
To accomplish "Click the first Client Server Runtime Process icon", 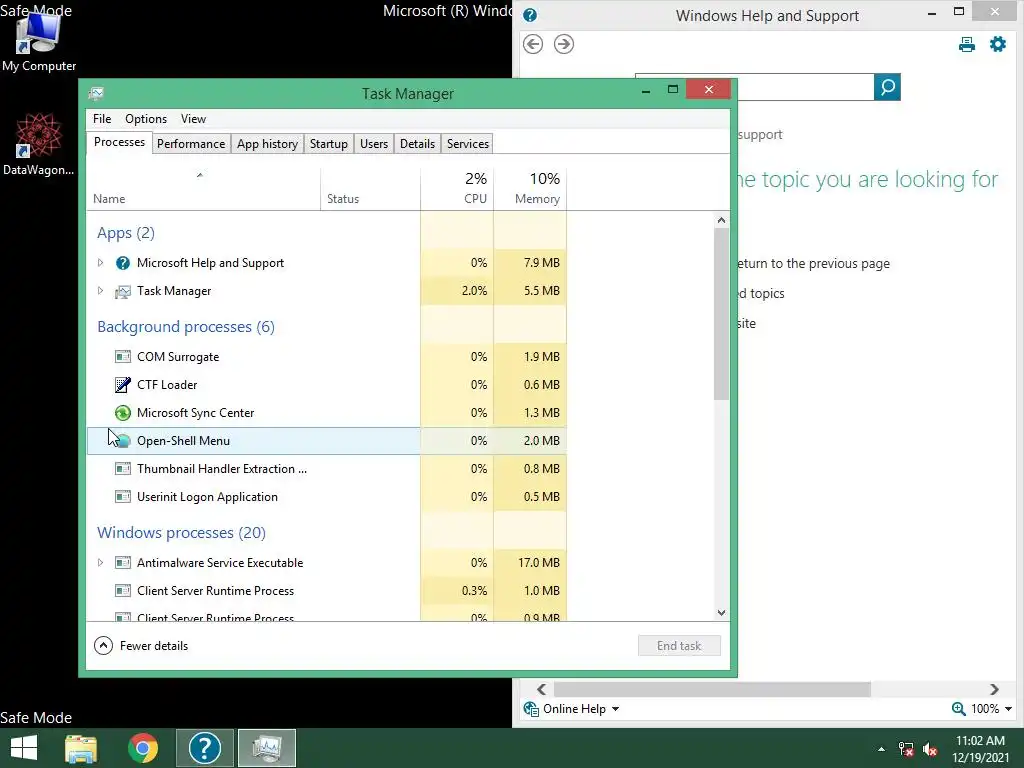I will [x=123, y=590].
